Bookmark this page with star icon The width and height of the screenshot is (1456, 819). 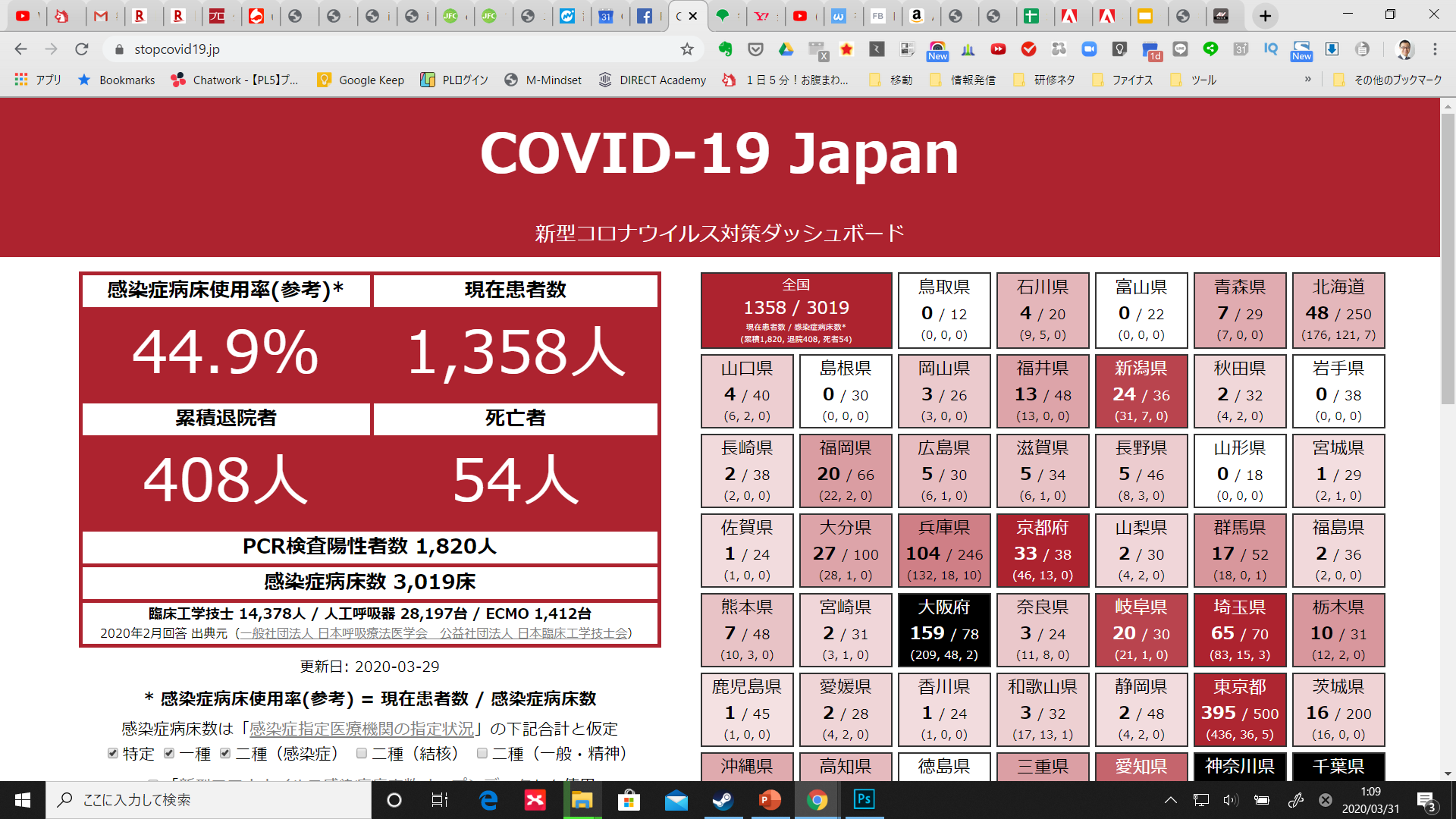pyautogui.click(x=687, y=49)
